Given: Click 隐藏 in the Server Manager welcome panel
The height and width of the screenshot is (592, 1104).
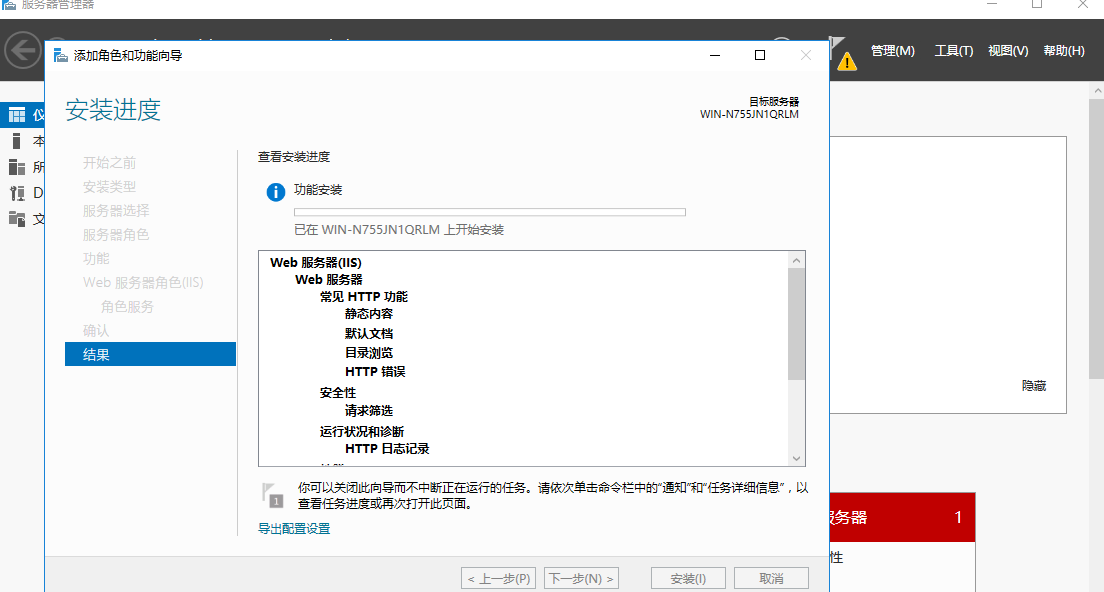Looking at the screenshot, I should (1034, 386).
